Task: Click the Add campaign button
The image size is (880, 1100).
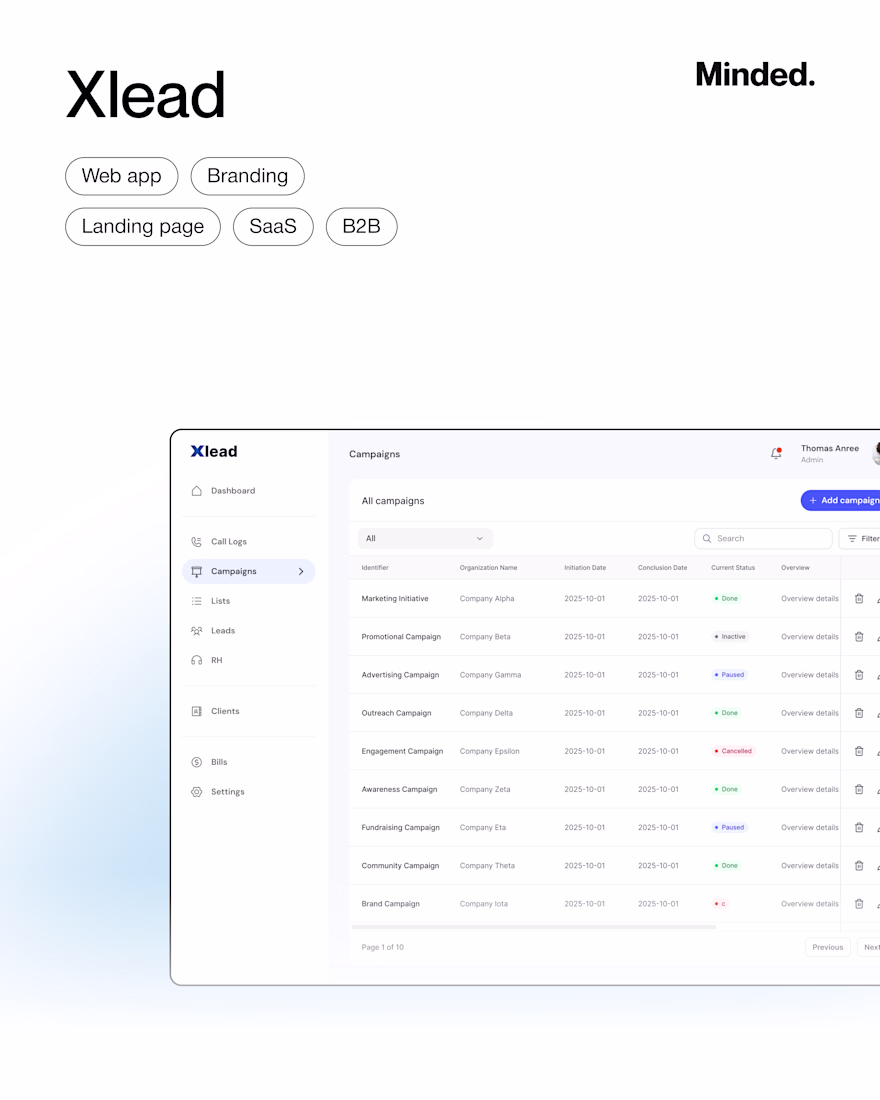Action: pyautogui.click(x=841, y=500)
